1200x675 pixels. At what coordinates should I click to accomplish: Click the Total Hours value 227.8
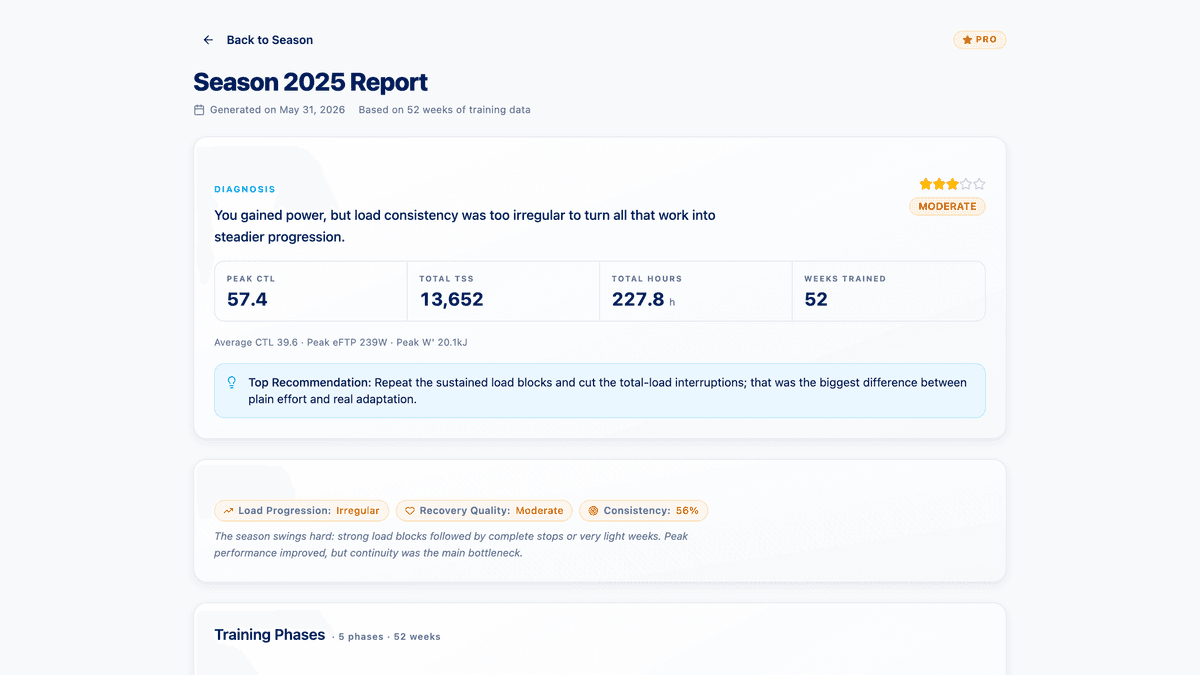pyautogui.click(x=638, y=299)
